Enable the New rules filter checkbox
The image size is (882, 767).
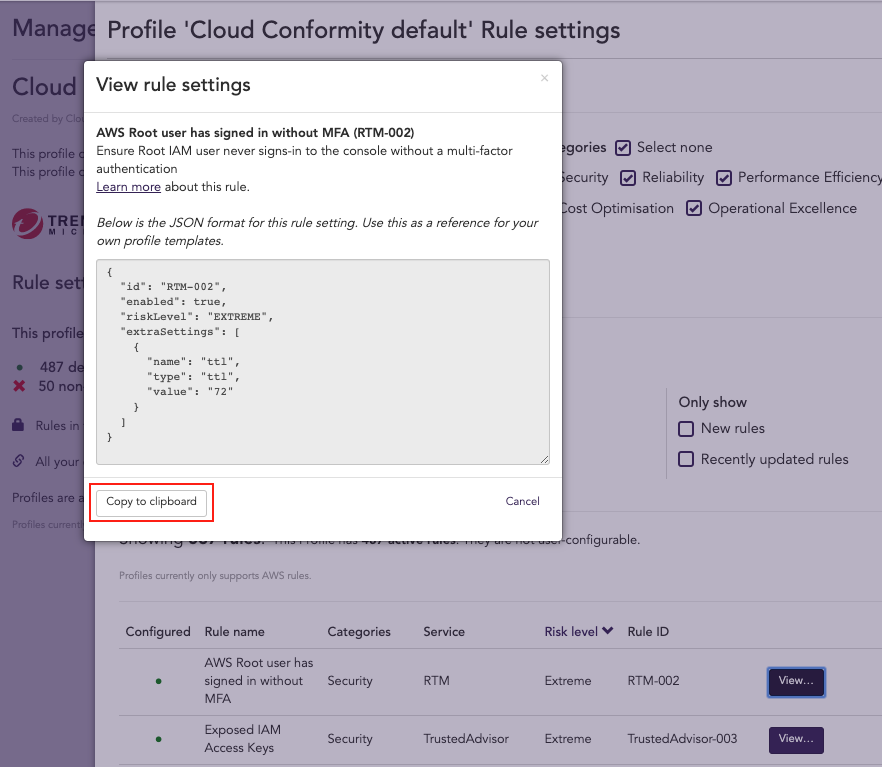[x=686, y=429]
